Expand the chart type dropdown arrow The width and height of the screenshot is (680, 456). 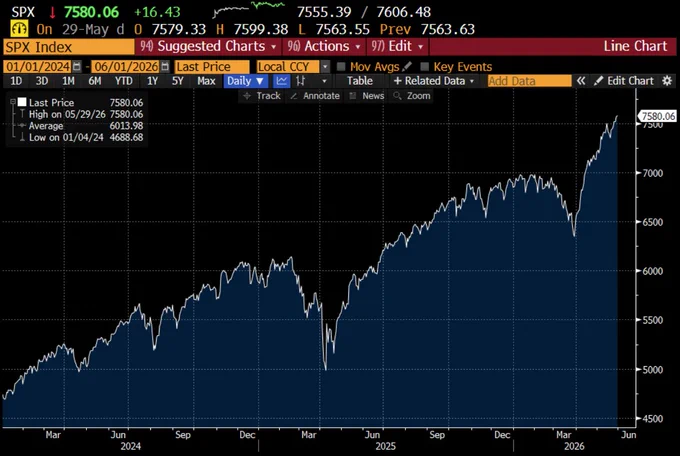324,81
